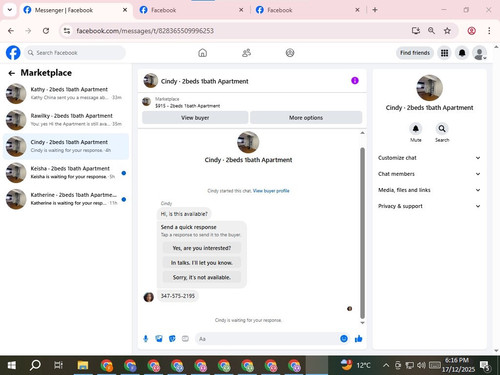This screenshot has width=500, height=375.
Task: Reload the page with refresh icon
Action: tap(46, 31)
